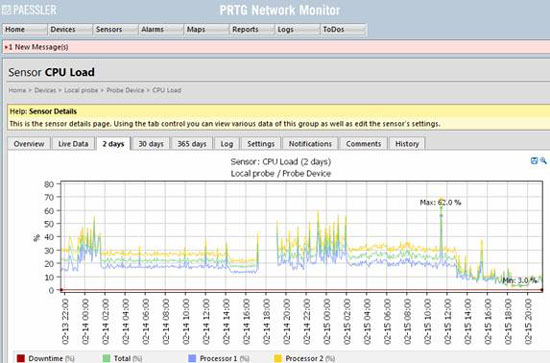Switch to the 365 days tab
Screen dimensions: 550x363
[x=192, y=144]
